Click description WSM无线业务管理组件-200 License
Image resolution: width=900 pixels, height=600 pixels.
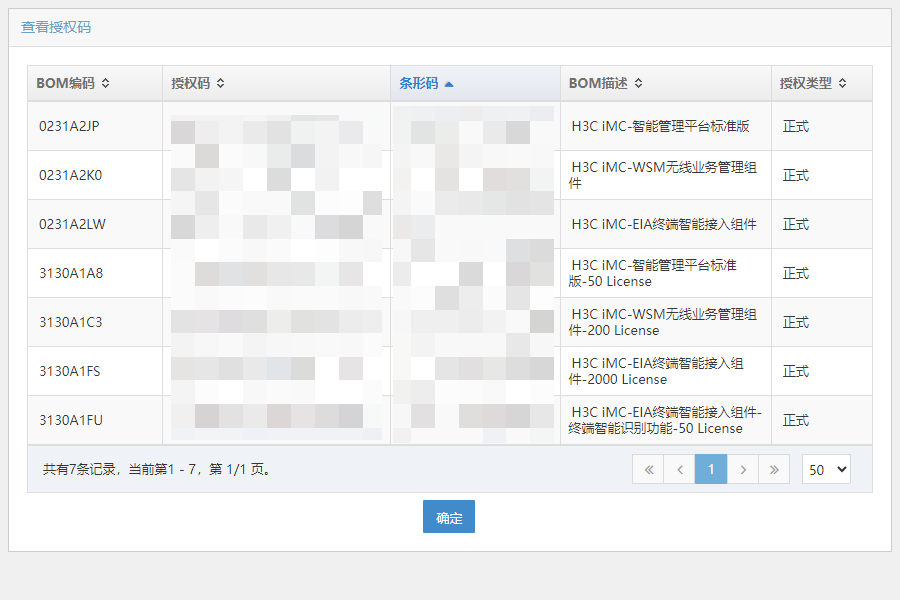point(663,322)
